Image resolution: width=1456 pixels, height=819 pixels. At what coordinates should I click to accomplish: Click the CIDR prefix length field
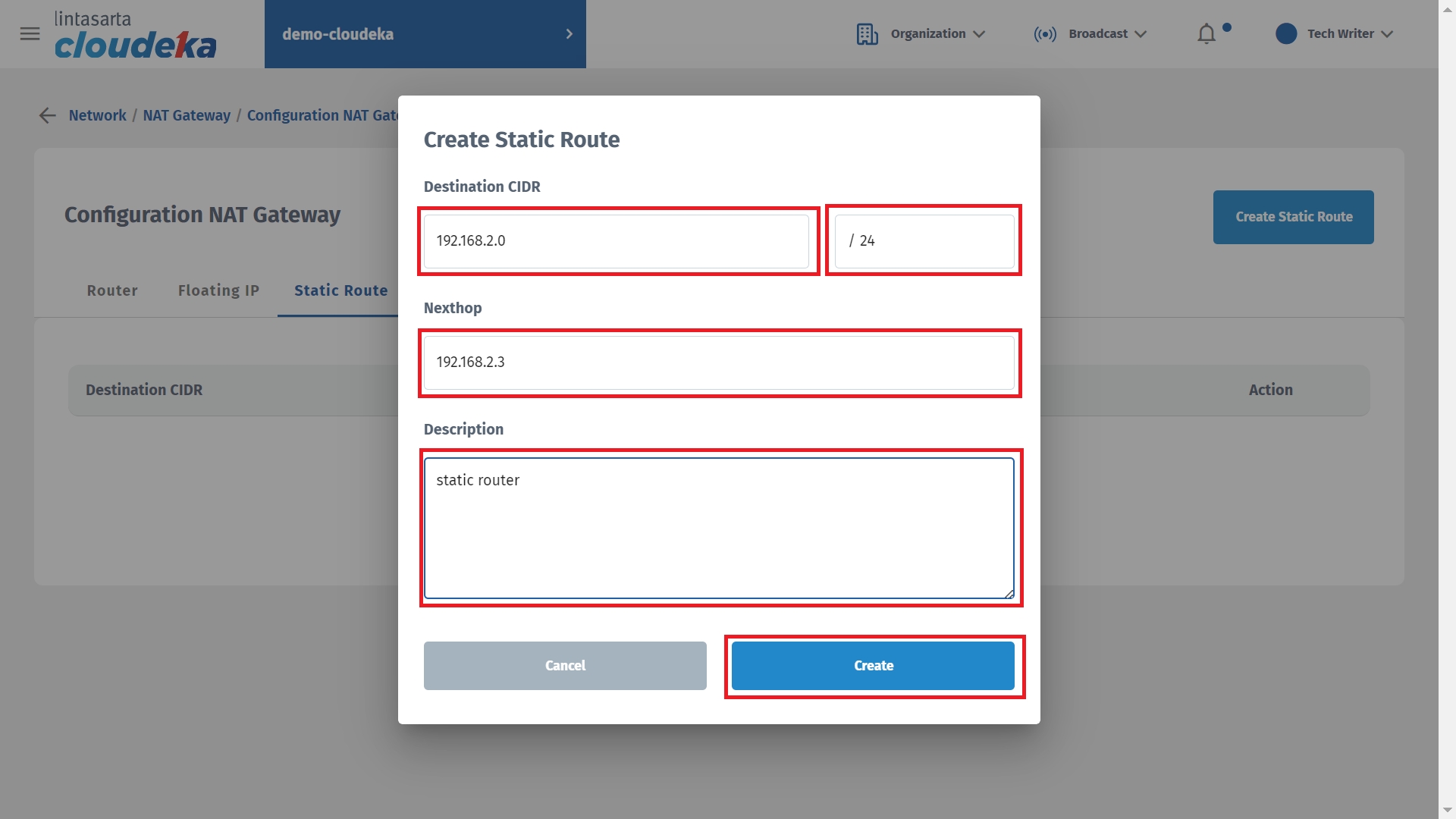click(924, 241)
